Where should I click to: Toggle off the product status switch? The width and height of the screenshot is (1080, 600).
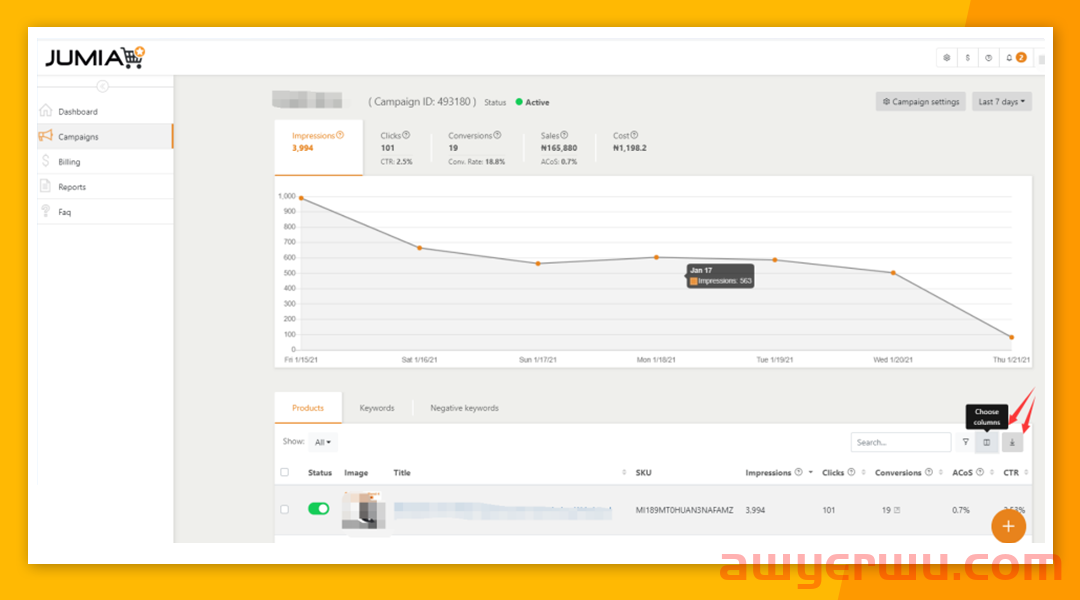[318, 508]
